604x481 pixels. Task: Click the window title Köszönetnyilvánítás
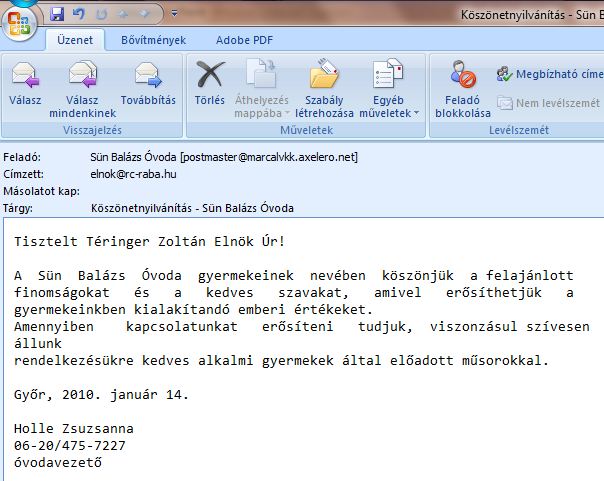(532, 15)
